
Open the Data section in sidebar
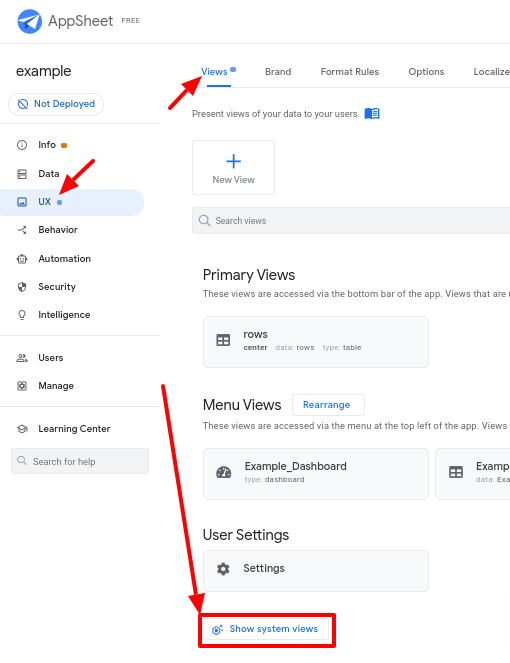click(49, 174)
